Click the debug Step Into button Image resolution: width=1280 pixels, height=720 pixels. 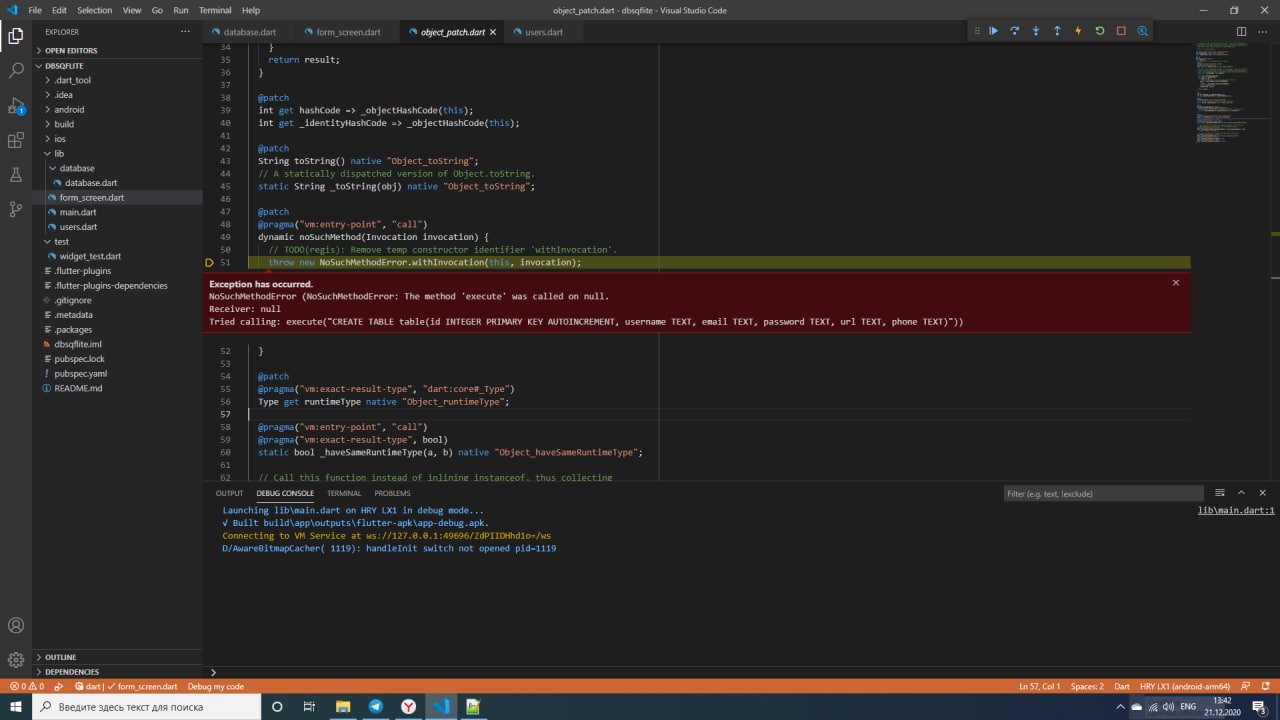(x=1036, y=31)
